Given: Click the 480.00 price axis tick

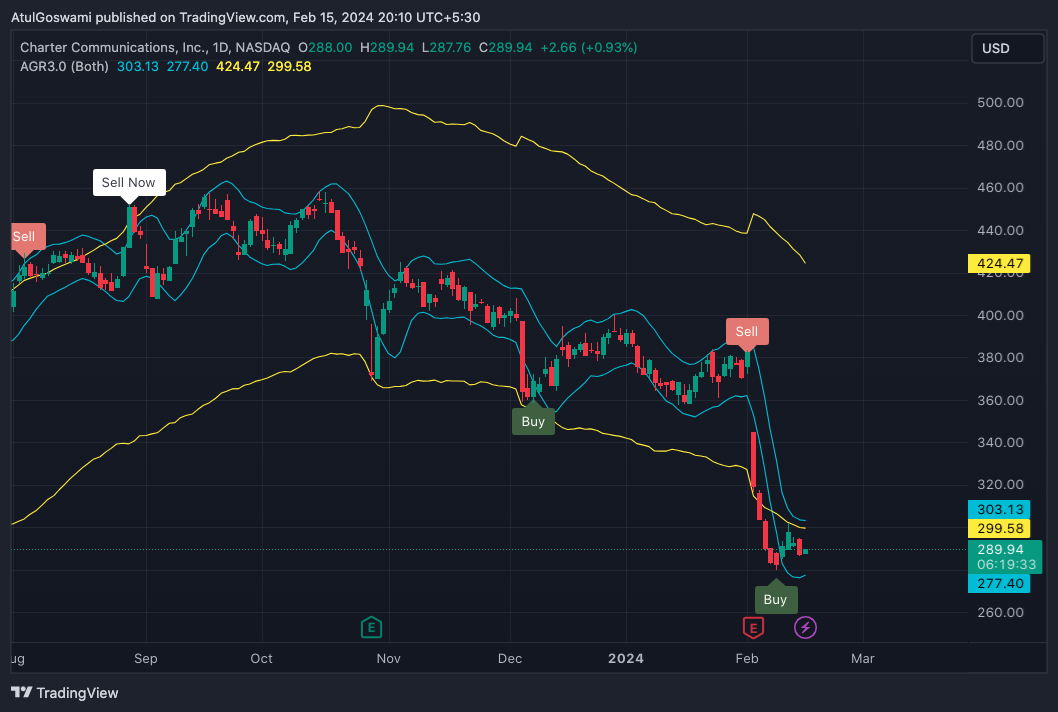Looking at the screenshot, I should pyautogui.click(x=1000, y=145).
